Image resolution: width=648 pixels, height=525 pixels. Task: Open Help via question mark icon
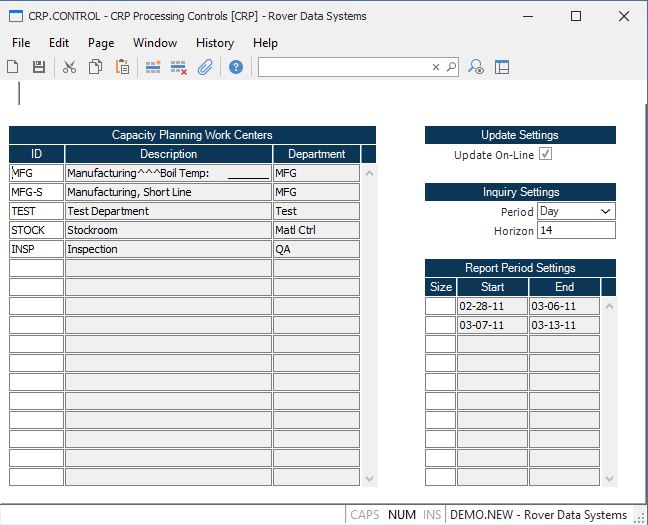pos(236,67)
